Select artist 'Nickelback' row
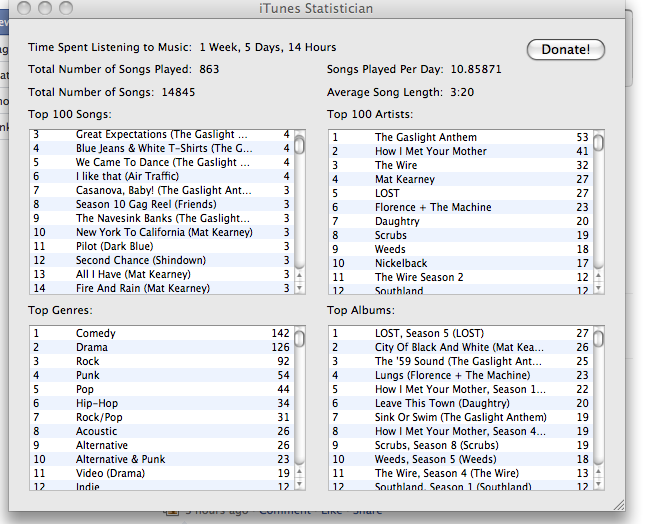This screenshot has width=648, height=524. 461,263
